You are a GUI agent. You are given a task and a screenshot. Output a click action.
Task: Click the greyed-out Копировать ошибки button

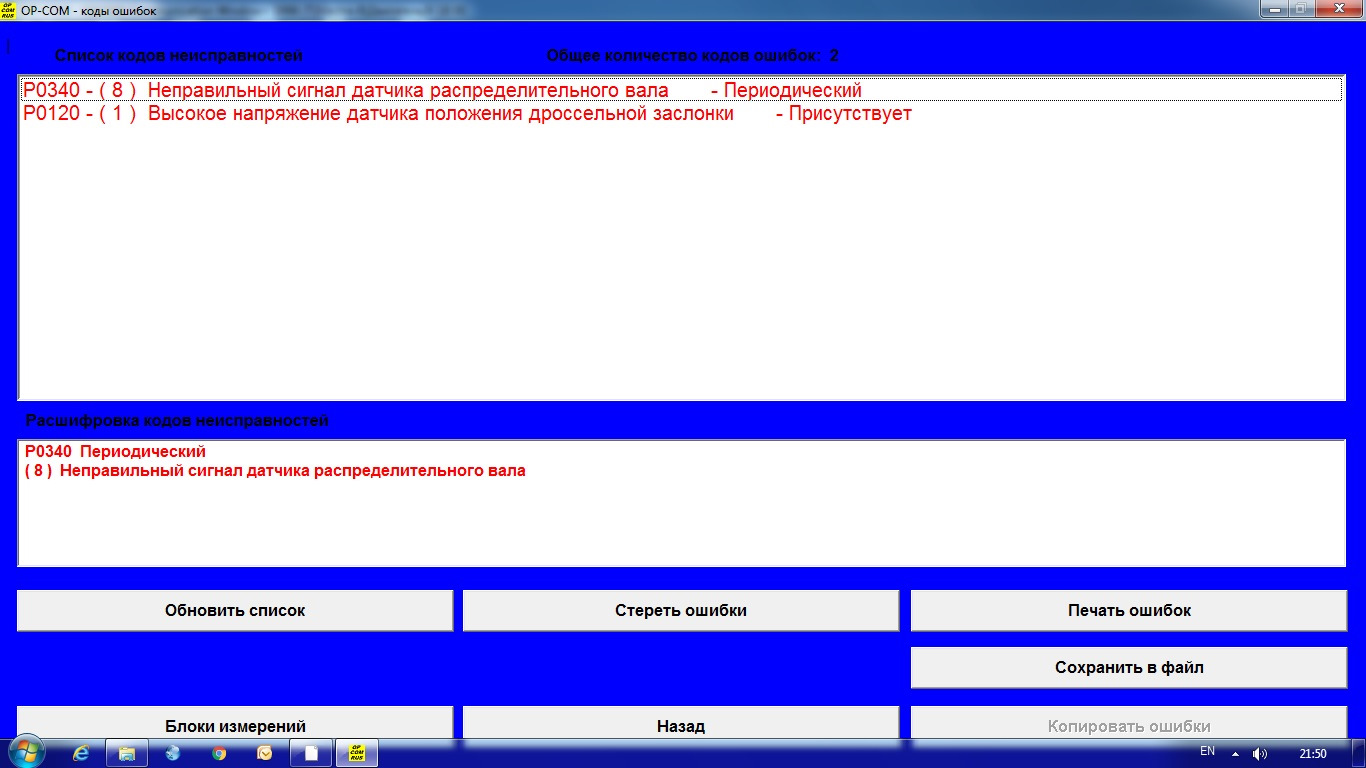point(1129,724)
